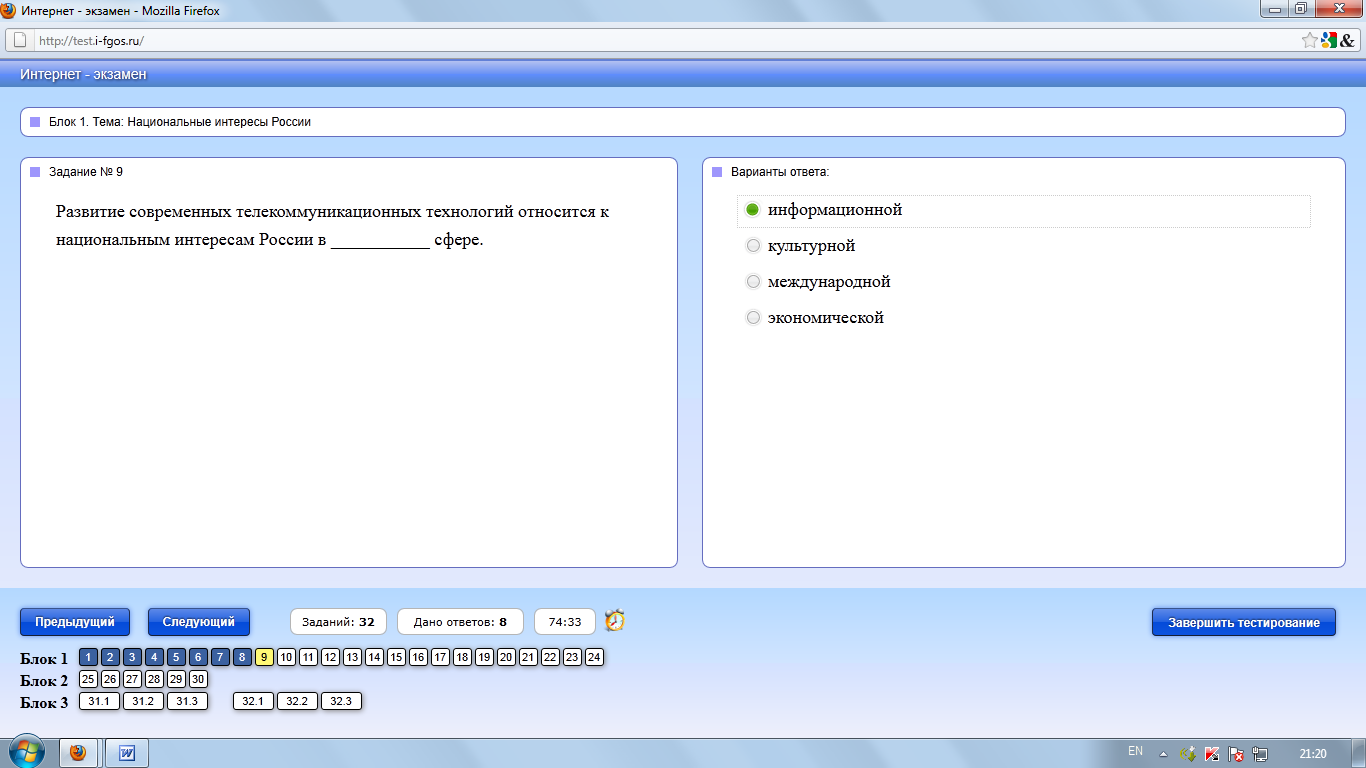Click the Action Center flag icon

coord(1236,754)
